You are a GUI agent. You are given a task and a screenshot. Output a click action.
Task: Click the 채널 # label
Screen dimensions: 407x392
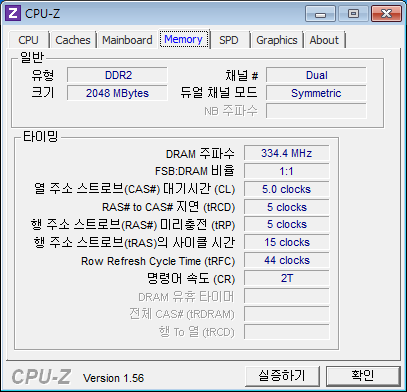coord(242,76)
